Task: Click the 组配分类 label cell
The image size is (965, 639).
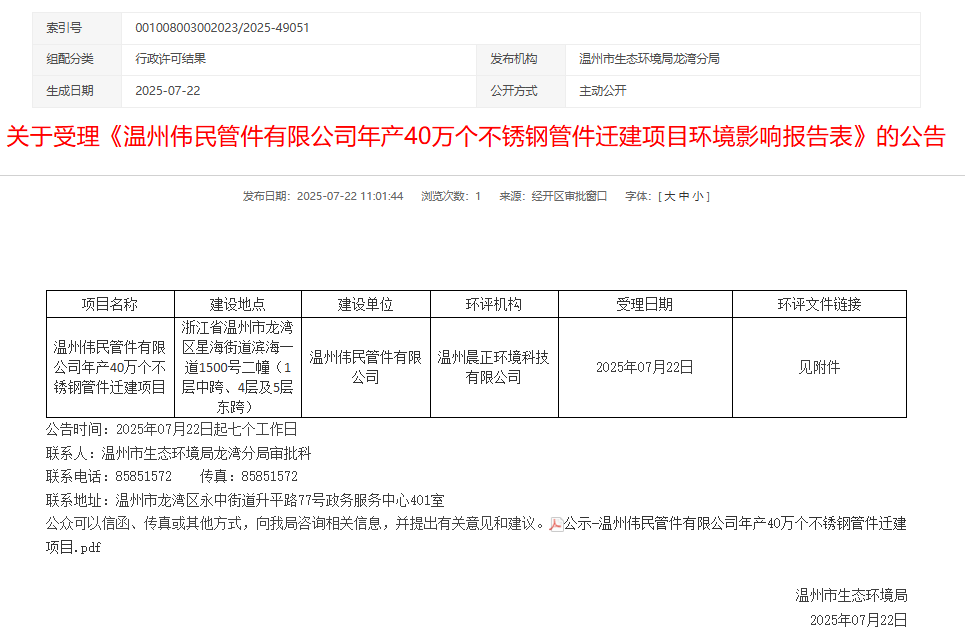Action: (77, 59)
